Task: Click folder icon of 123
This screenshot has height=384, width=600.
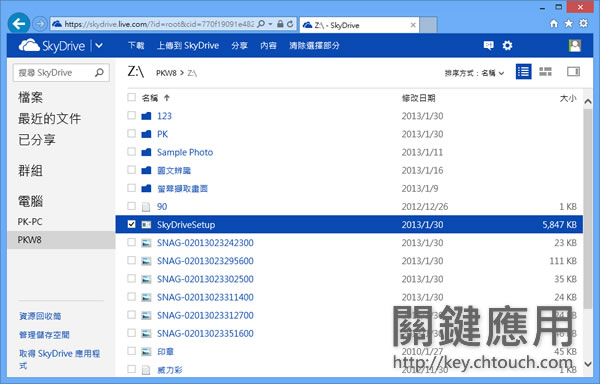Action: click(146, 116)
